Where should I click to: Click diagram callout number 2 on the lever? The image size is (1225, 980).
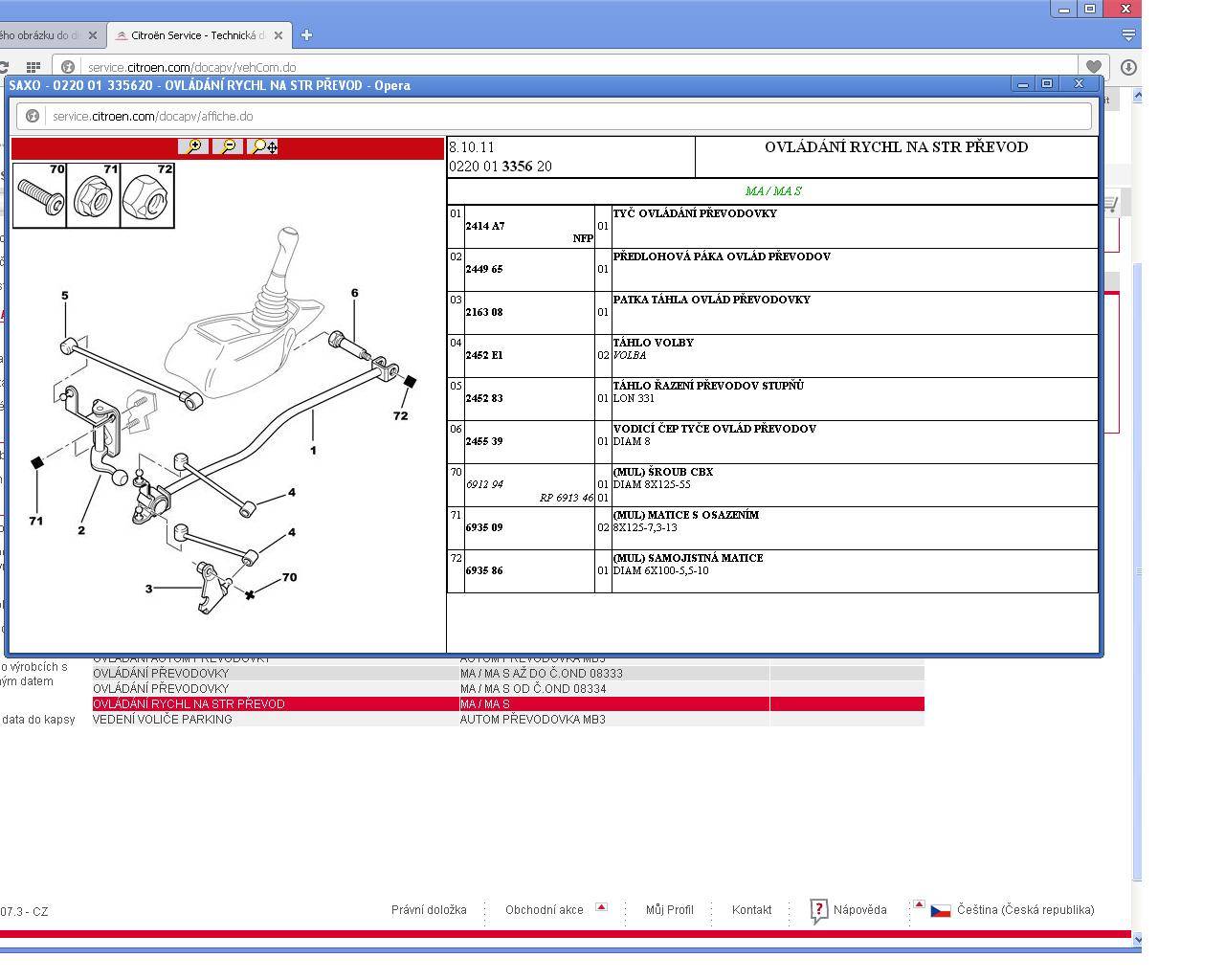pyautogui.click(x=81, y=530)
